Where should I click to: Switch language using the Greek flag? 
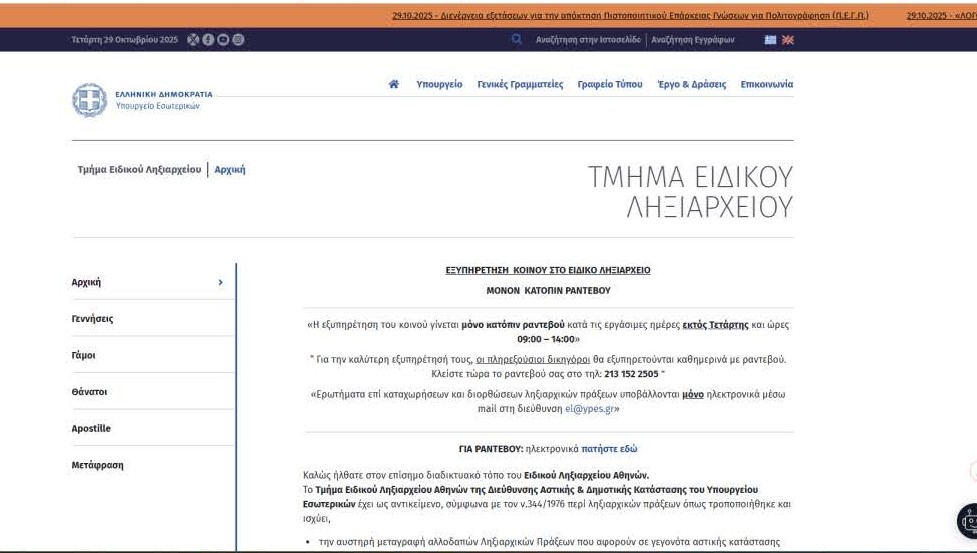(770, 40)
